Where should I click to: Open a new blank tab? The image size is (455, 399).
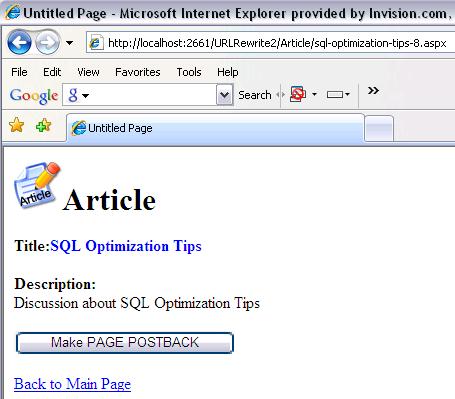[379, 129]
